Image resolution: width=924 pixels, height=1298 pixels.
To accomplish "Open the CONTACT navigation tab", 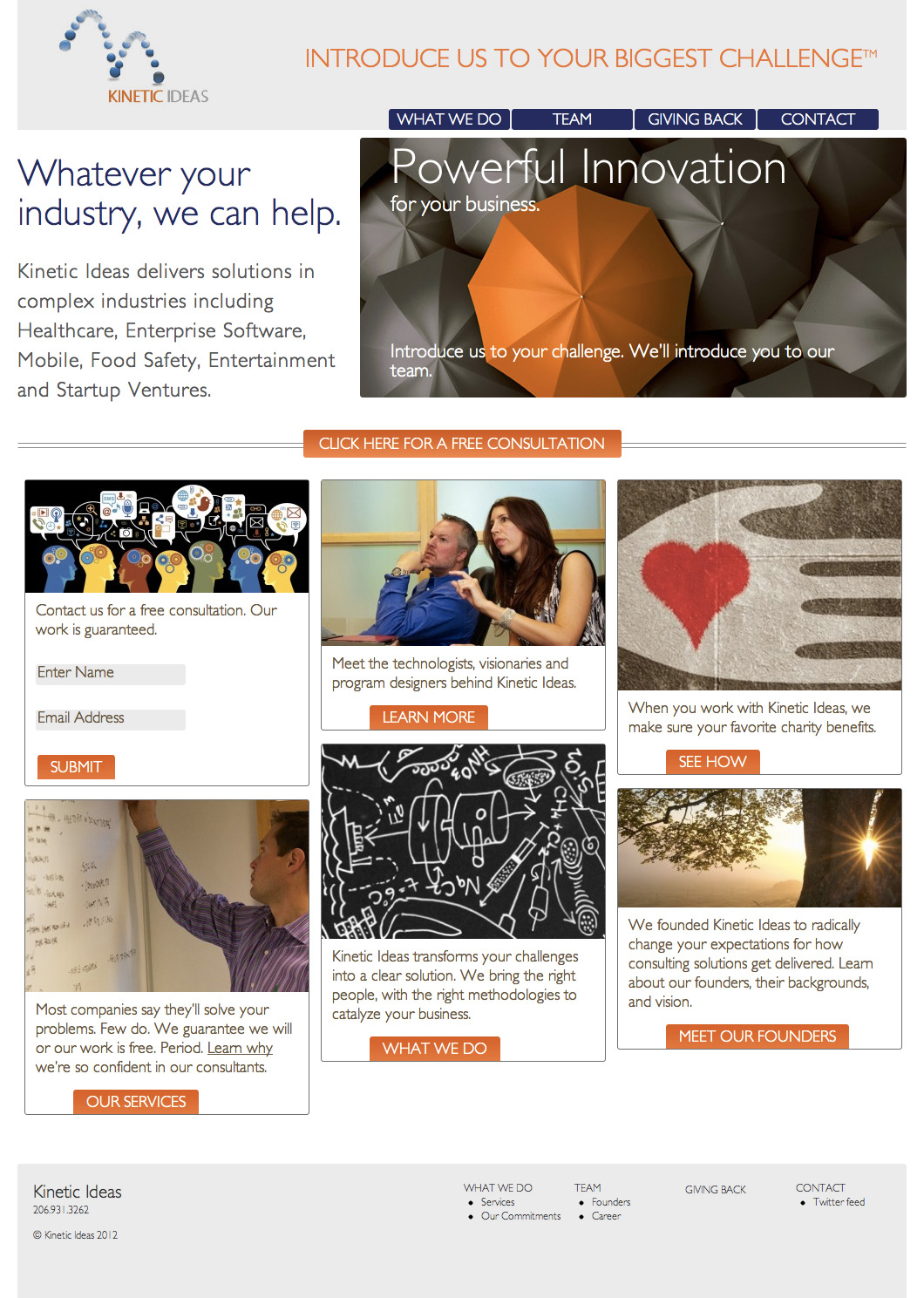I will click(x=818, y=119).
